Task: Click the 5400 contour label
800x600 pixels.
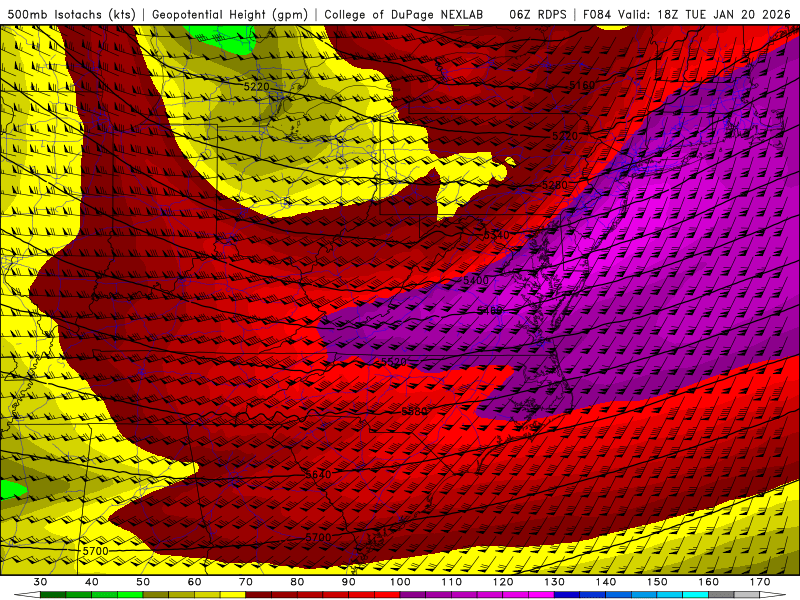Action: coord(476,280)
